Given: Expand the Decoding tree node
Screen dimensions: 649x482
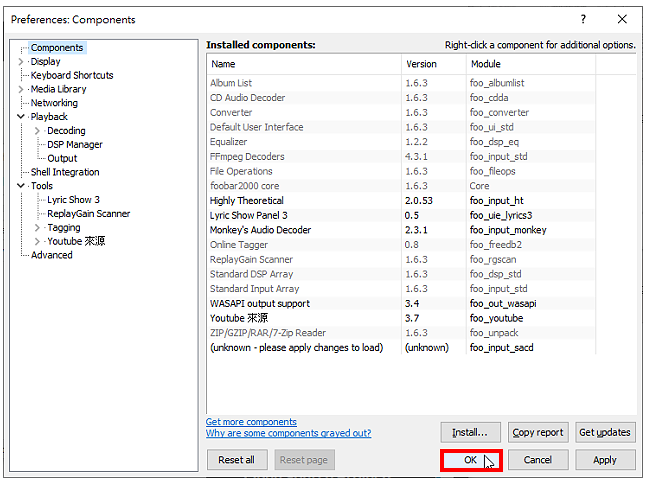Looking at the screenshot, I should [x=37, y=131].
